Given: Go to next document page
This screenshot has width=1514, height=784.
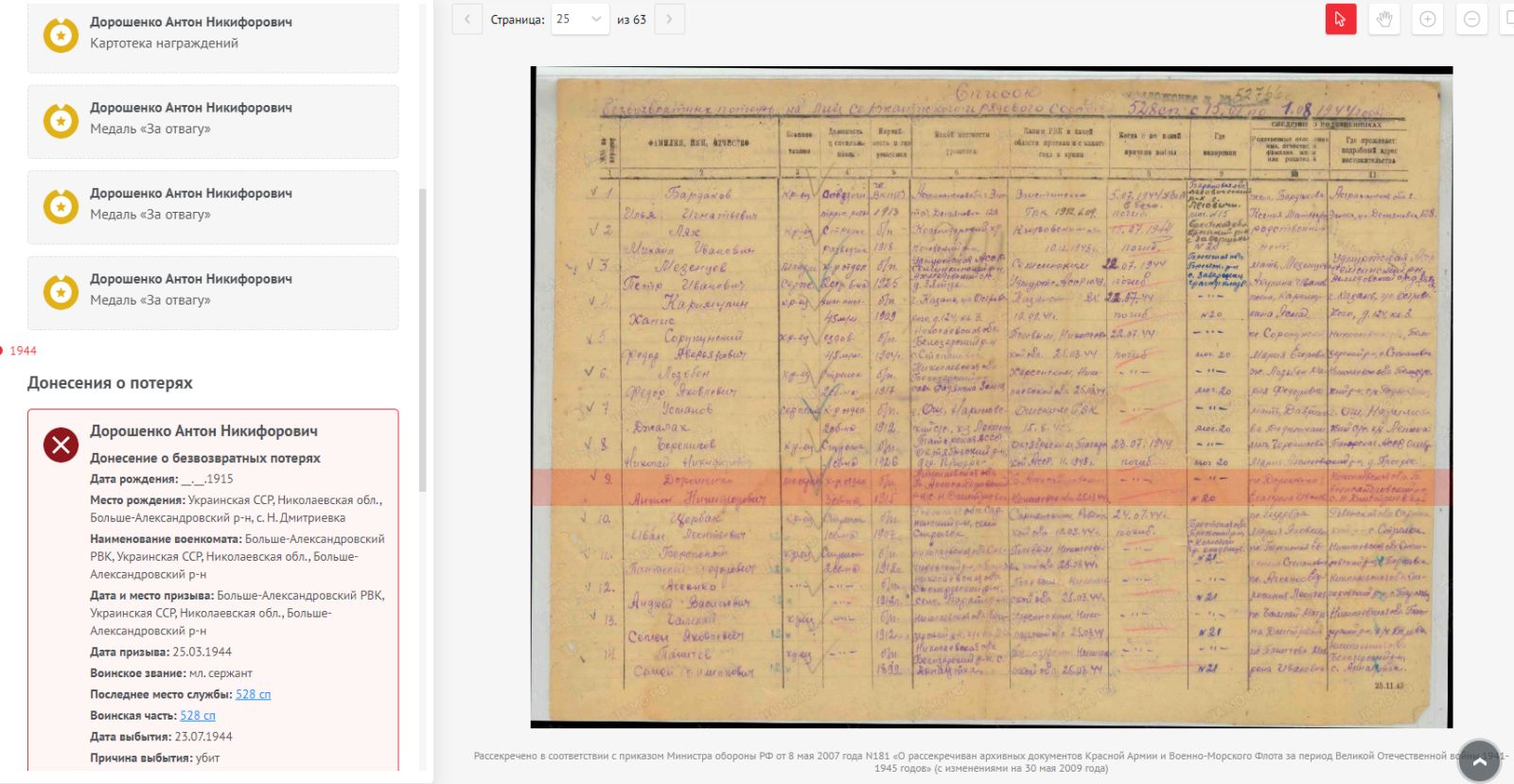Looking at the screenshot, I should coord(669,19).
